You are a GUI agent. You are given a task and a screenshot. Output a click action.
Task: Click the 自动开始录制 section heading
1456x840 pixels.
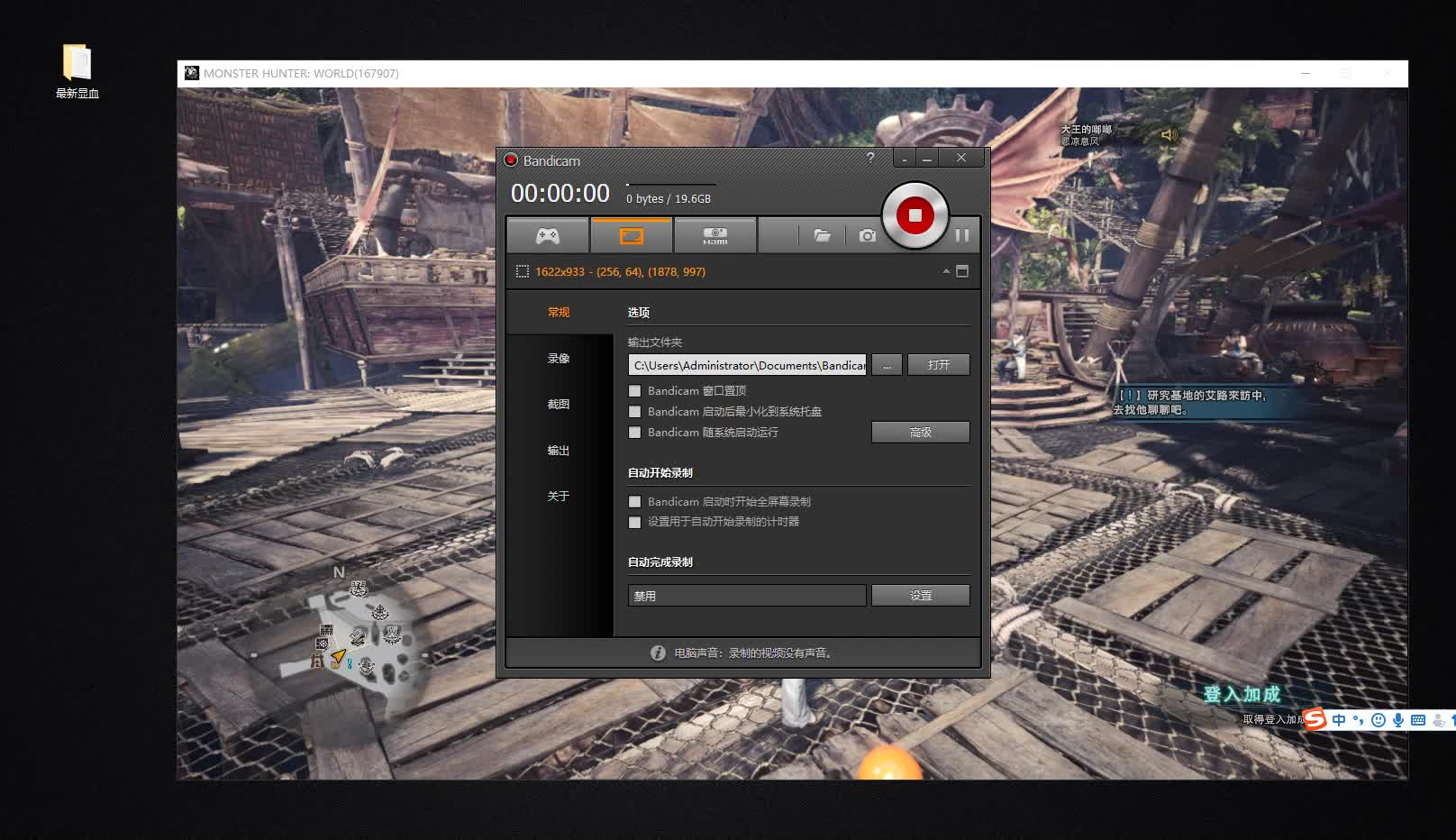point(660,472)
